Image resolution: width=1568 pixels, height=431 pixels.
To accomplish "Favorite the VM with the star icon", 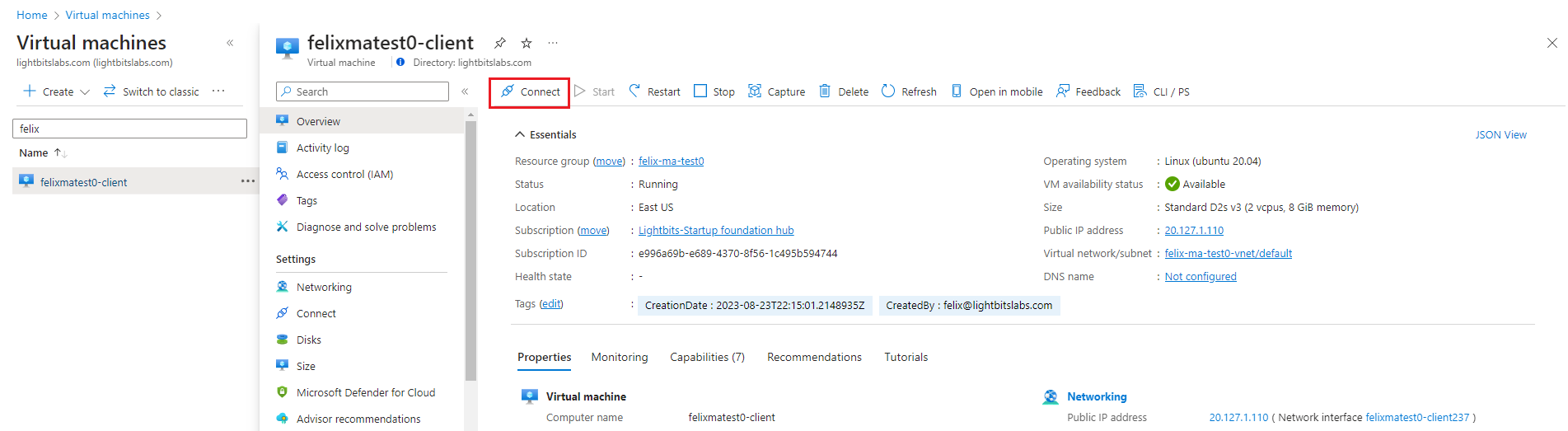I will pos(527,43).
